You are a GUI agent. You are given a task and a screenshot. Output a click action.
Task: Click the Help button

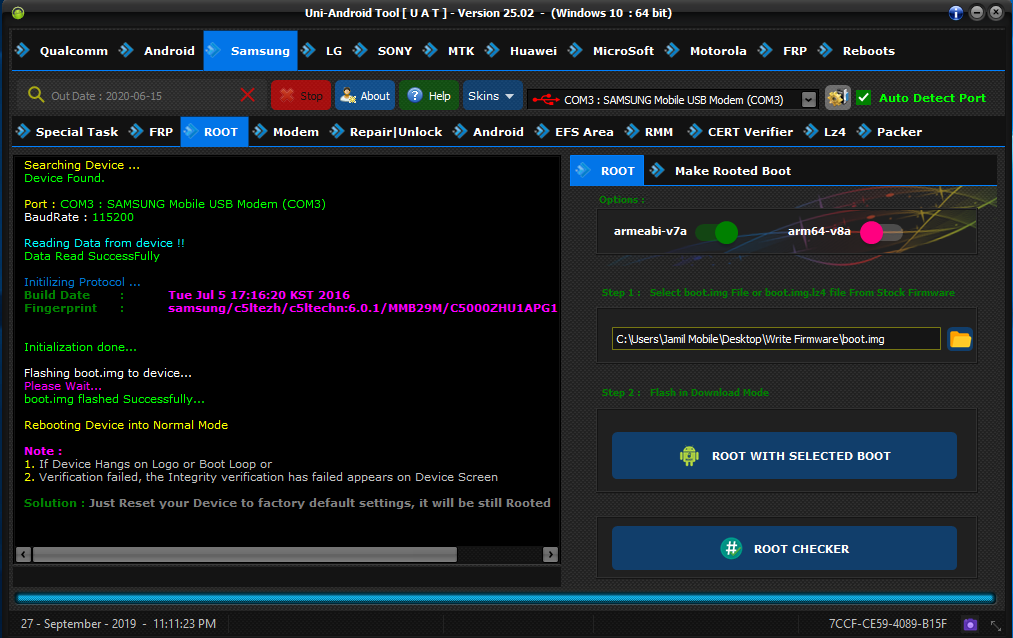pyautogui.click(x=429, y=96)
